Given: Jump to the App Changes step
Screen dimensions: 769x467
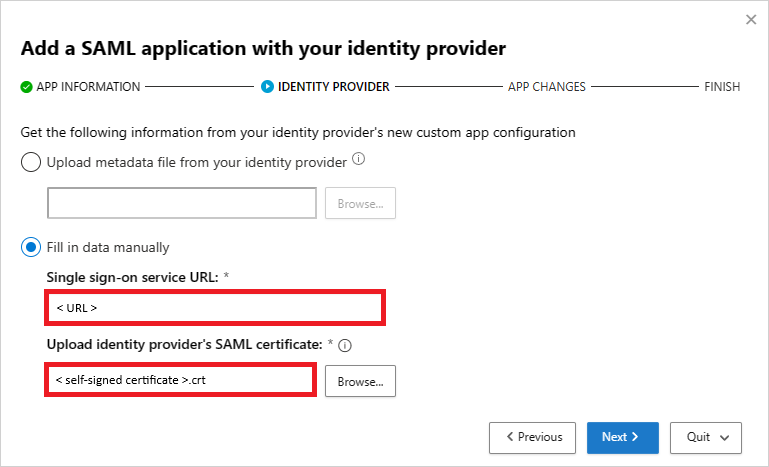Looking at the screenshot, I should click(546, 87).
